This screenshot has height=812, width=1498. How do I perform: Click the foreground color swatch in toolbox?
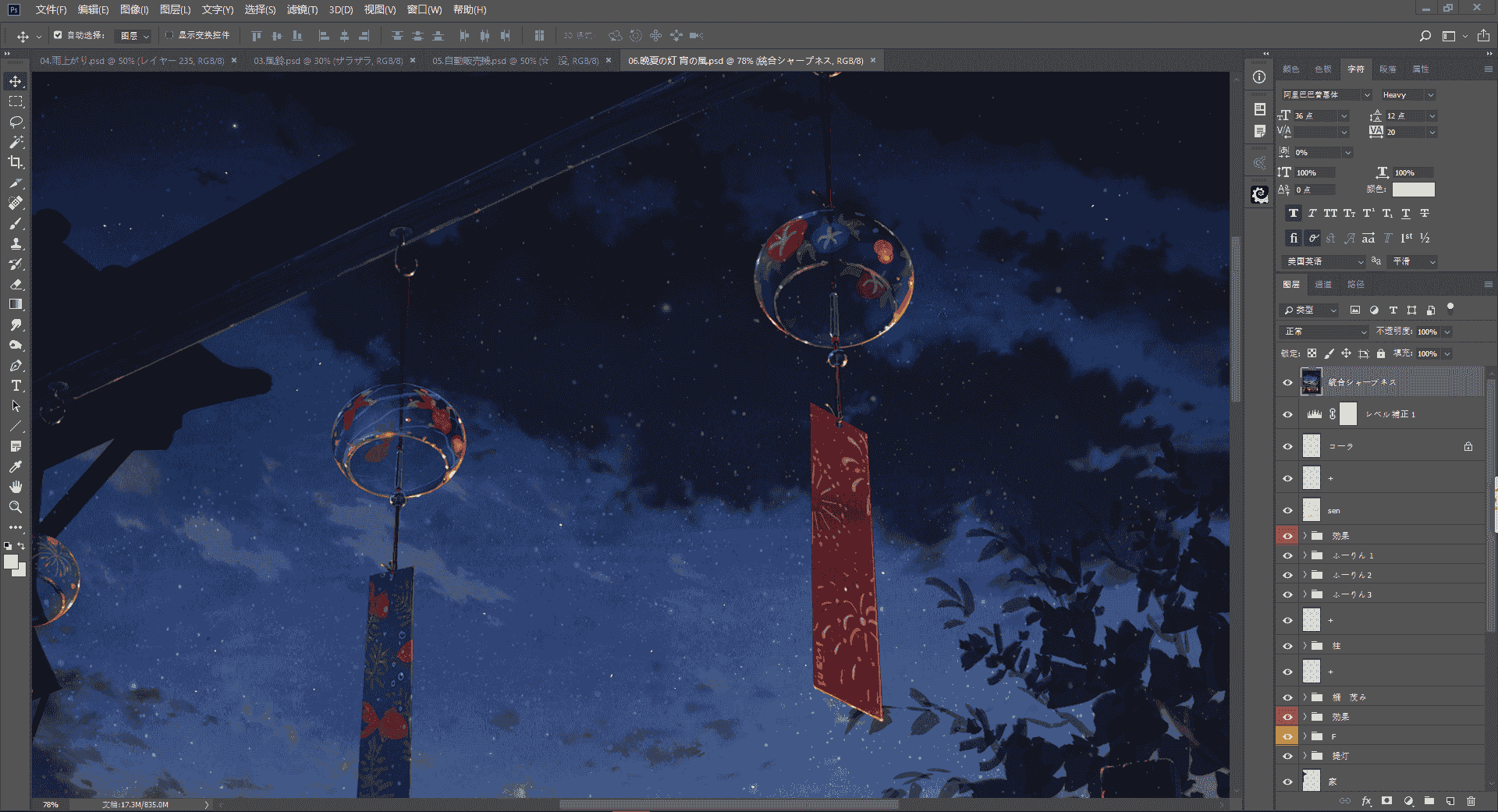tap(11, 562)
